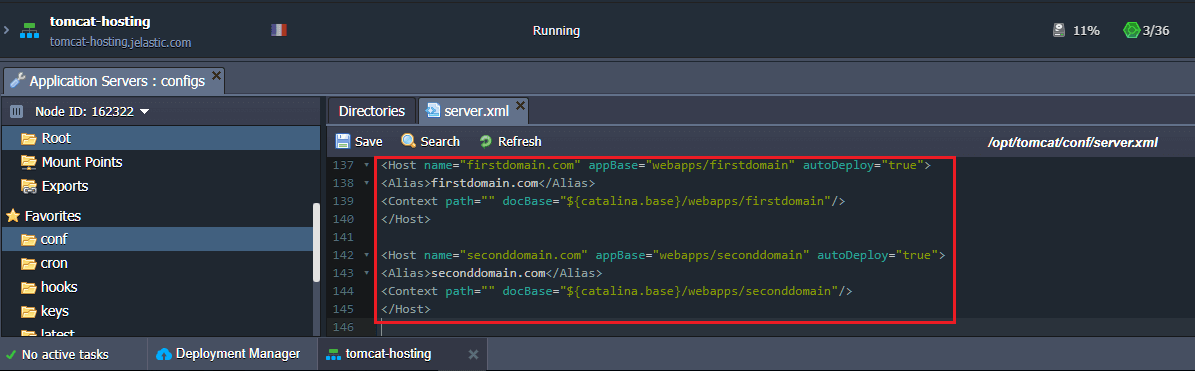Viewport: 1195px width, 371px height.
Task: Click the node icon beside Node ID
Action: 16,111
